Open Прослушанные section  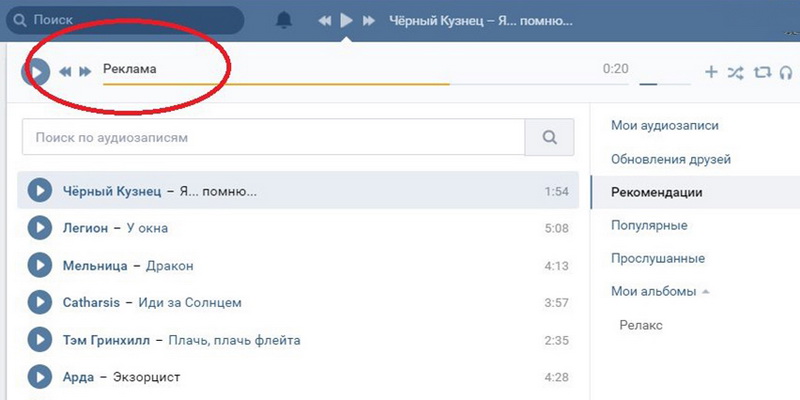click(658, 259)
